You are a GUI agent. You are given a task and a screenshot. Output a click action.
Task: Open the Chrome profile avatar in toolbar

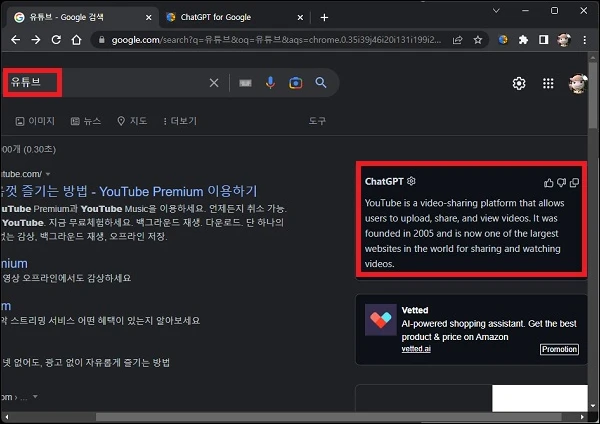[x=564, y=40]
